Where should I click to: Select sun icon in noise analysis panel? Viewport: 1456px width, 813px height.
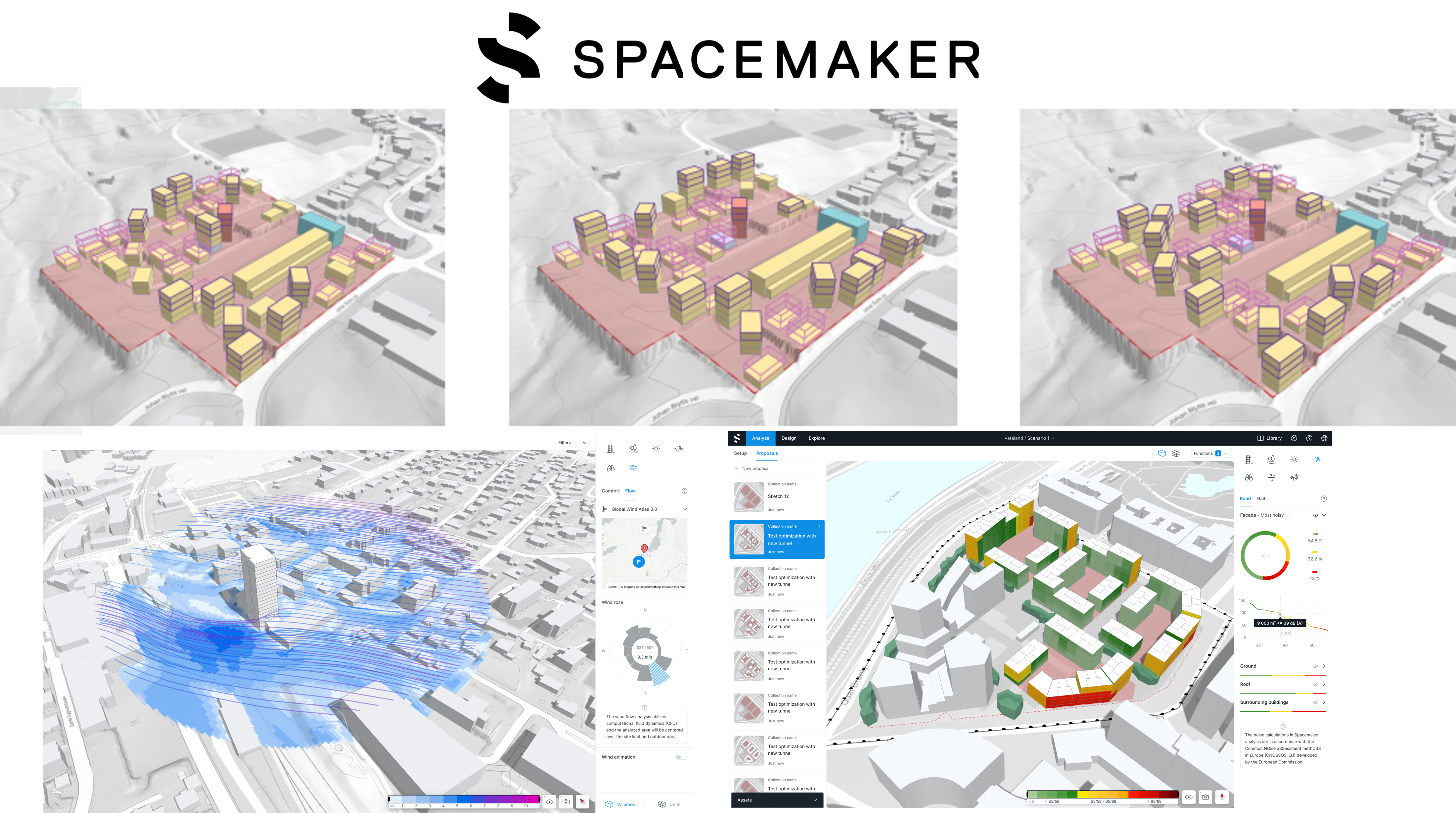click(x=1294, y=460)
